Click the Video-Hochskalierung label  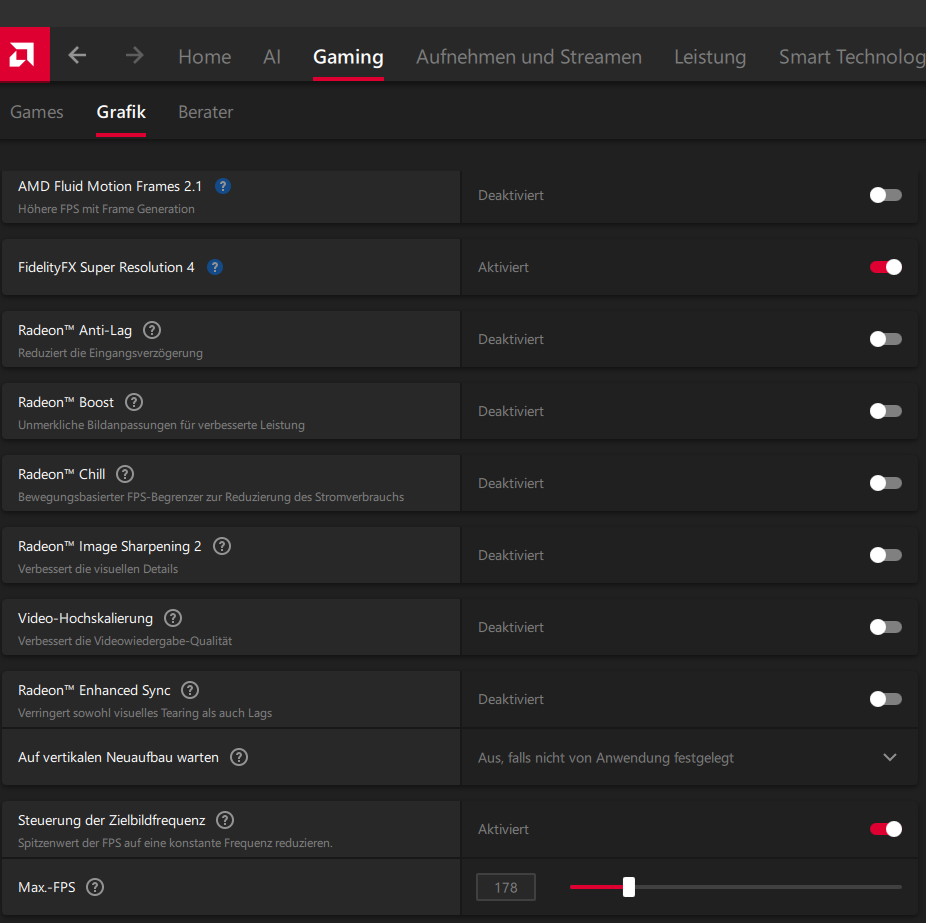coord(86,619)
